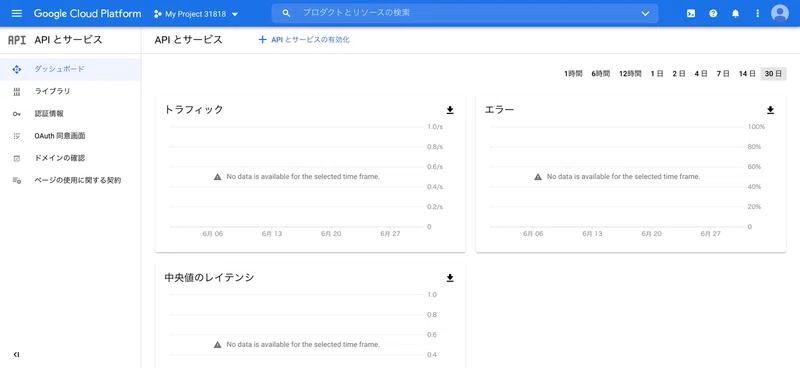Viewport: 800px width, 368px height.
Task: Click the 1.0/s axis label in トラフィック chart
Action: [435, 127]
